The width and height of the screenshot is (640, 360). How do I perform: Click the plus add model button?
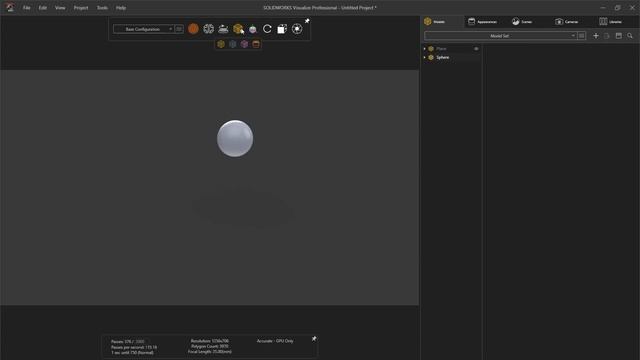[596, 36]
